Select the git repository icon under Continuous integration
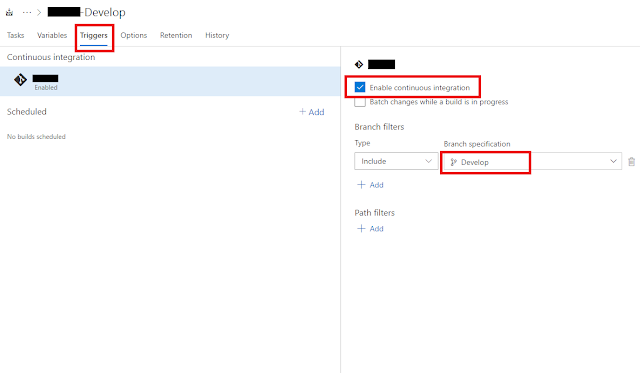 click(x=20, y=80)
